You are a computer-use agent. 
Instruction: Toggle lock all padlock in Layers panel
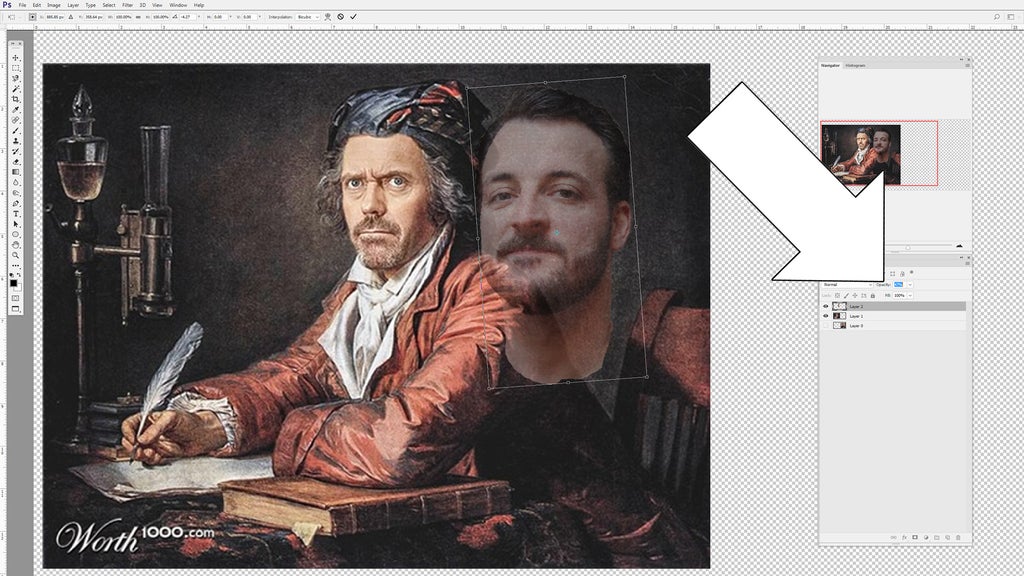tap(872, 296)
